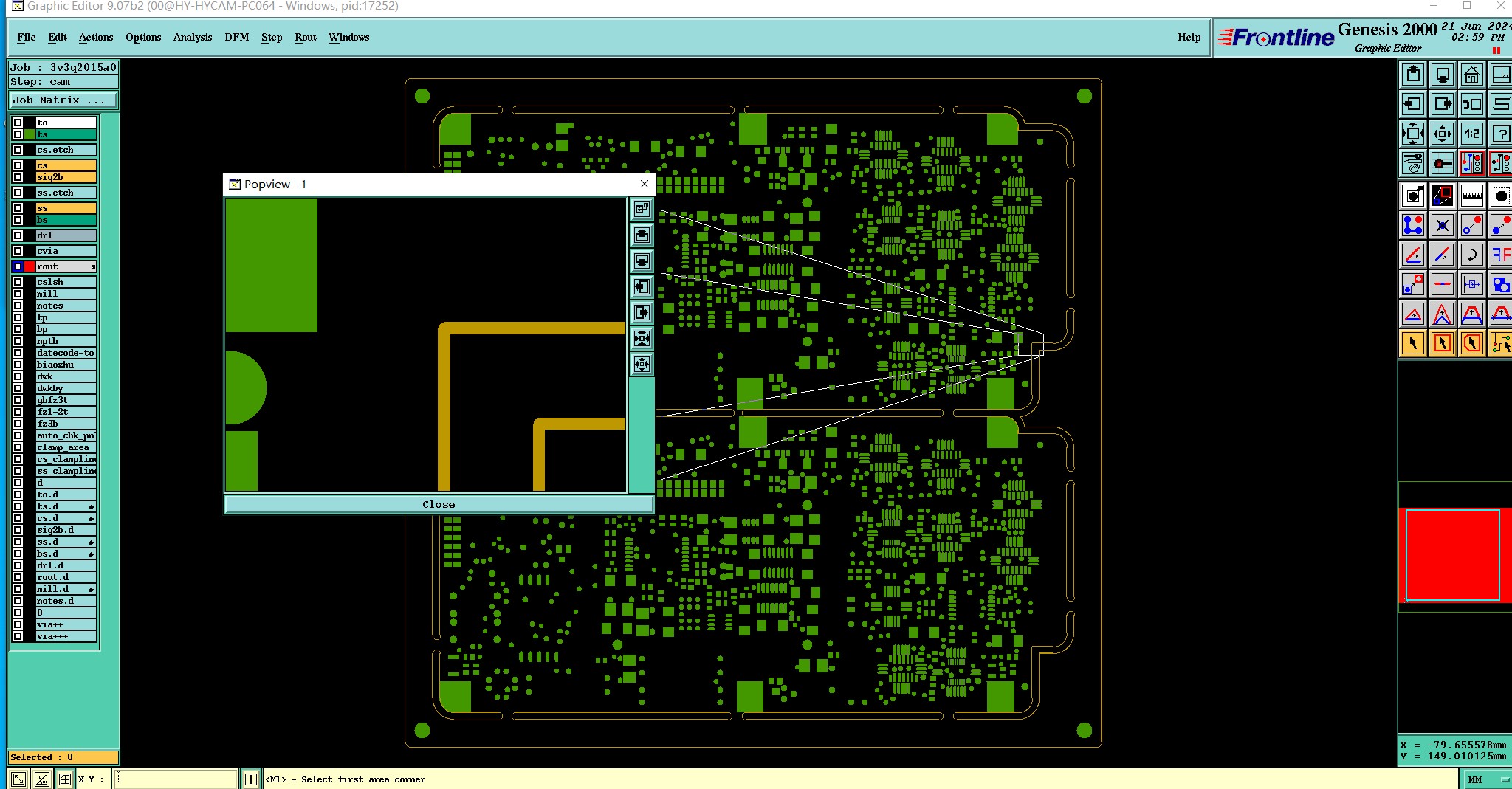Click the Close button in Popview
Screen dimensions: 1512x789
pos(439,504)
